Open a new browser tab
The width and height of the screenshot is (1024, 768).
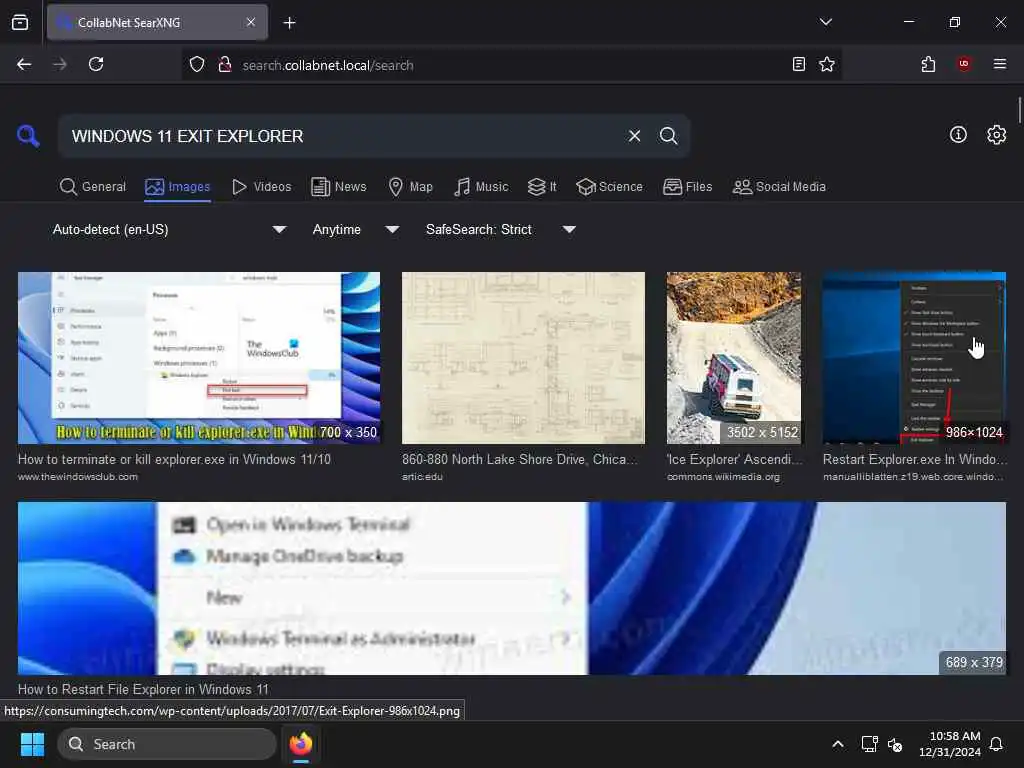[289, 23]
